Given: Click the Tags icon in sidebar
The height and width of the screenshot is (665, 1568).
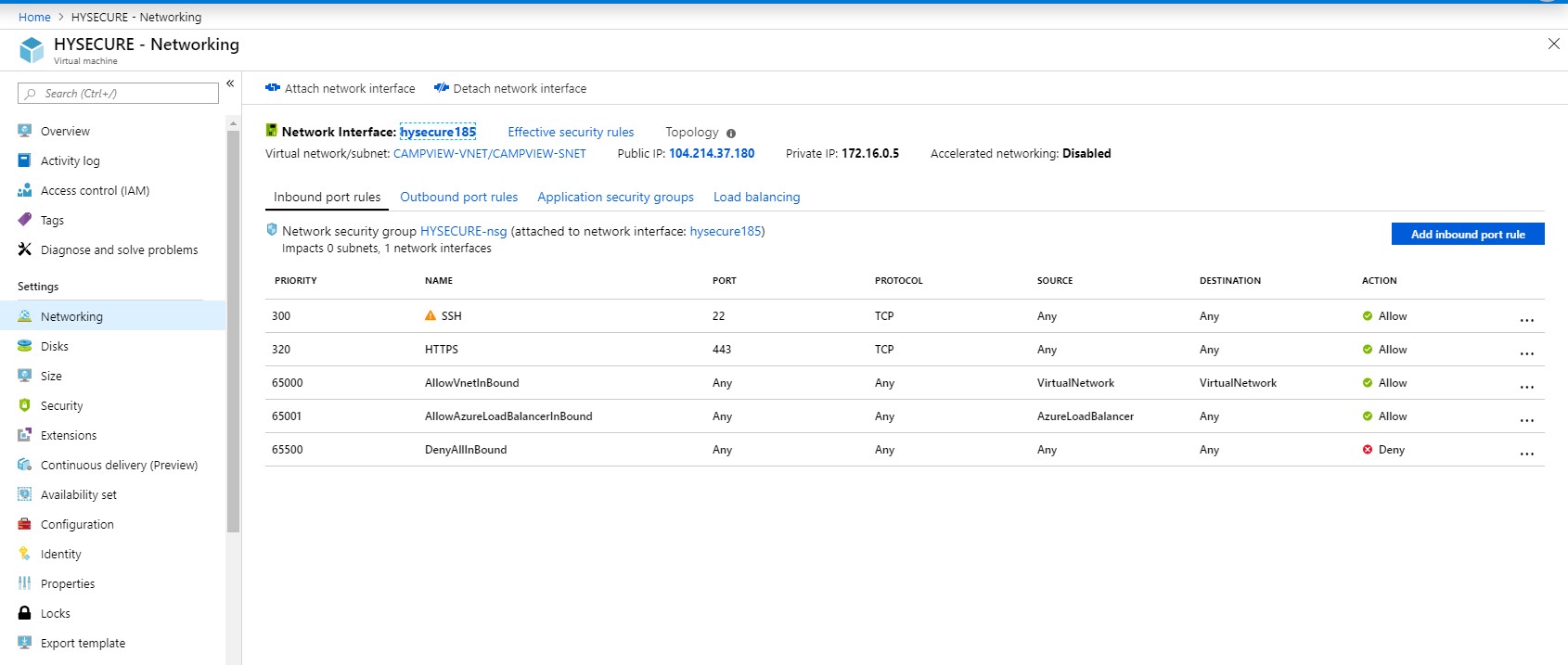Looking at the screenshot, I should pos(25,220).
